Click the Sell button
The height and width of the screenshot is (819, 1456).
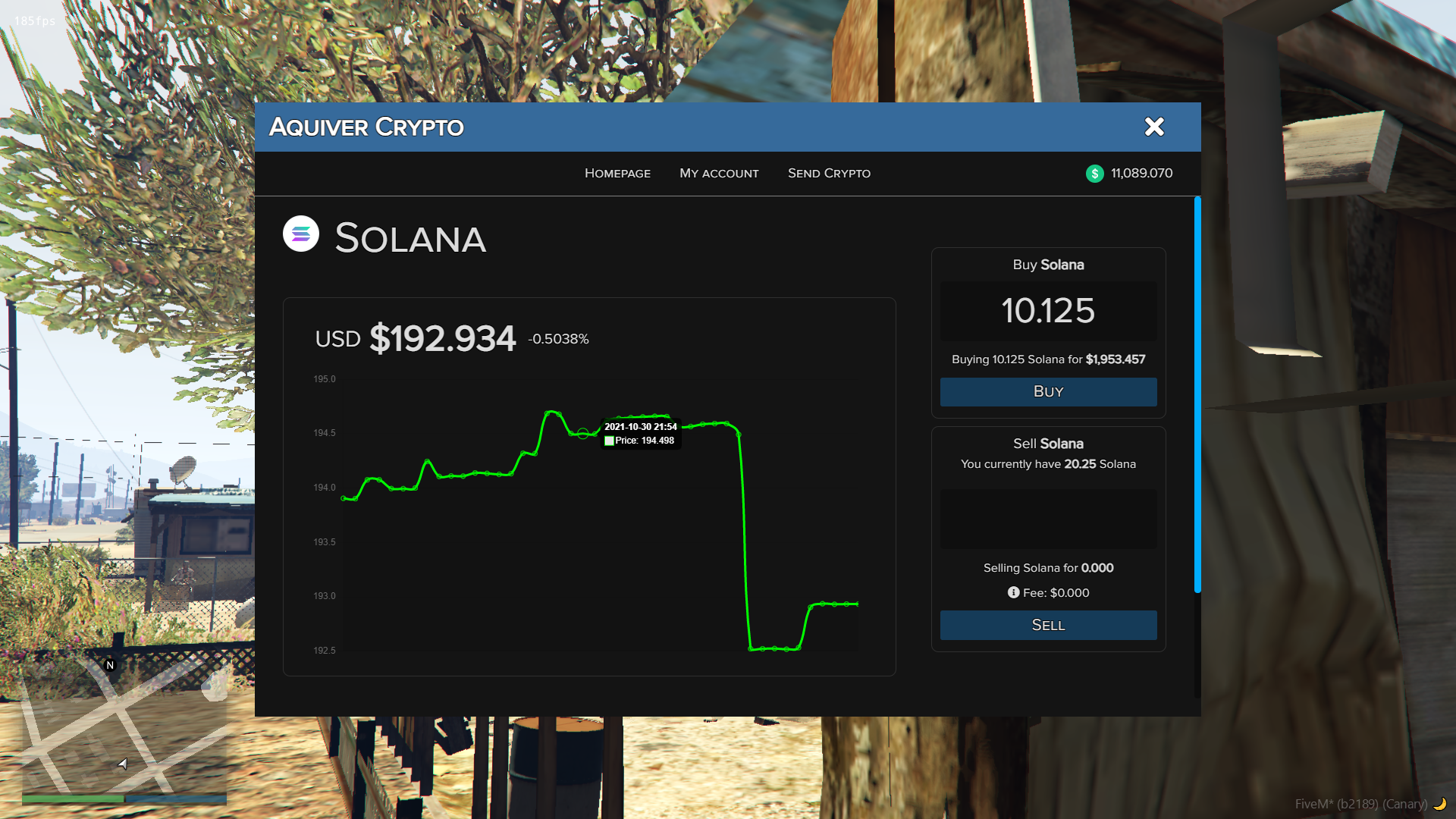click(1048, 626)
